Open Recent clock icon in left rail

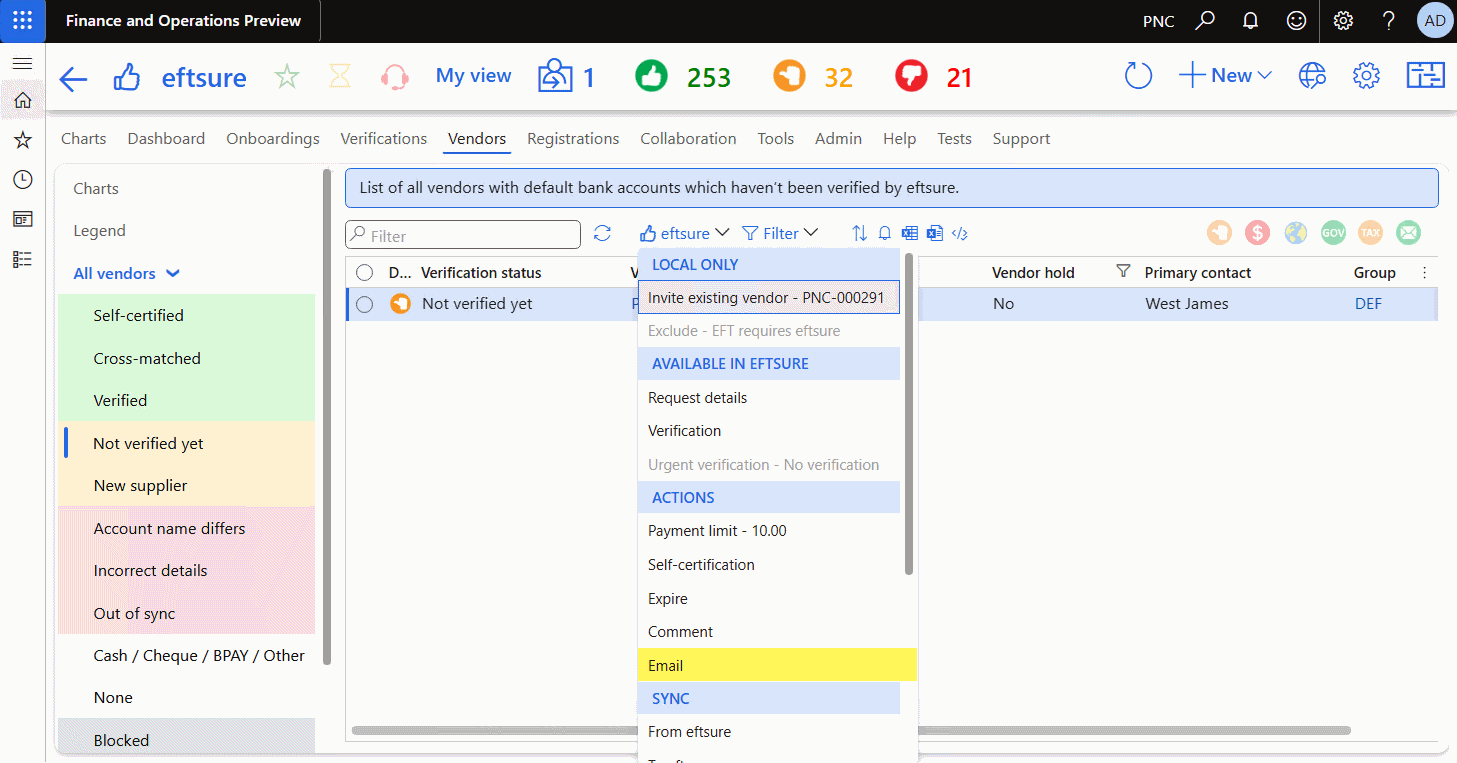click(x=22, y=180)
